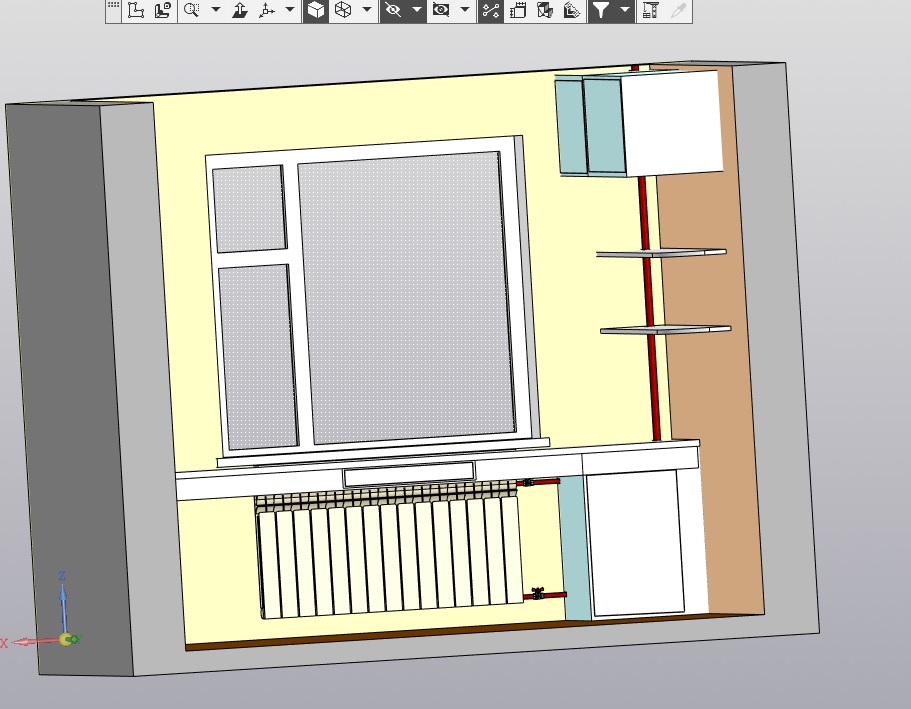Click the coordinate origin axes marker
911x709 pixels.
66,638
